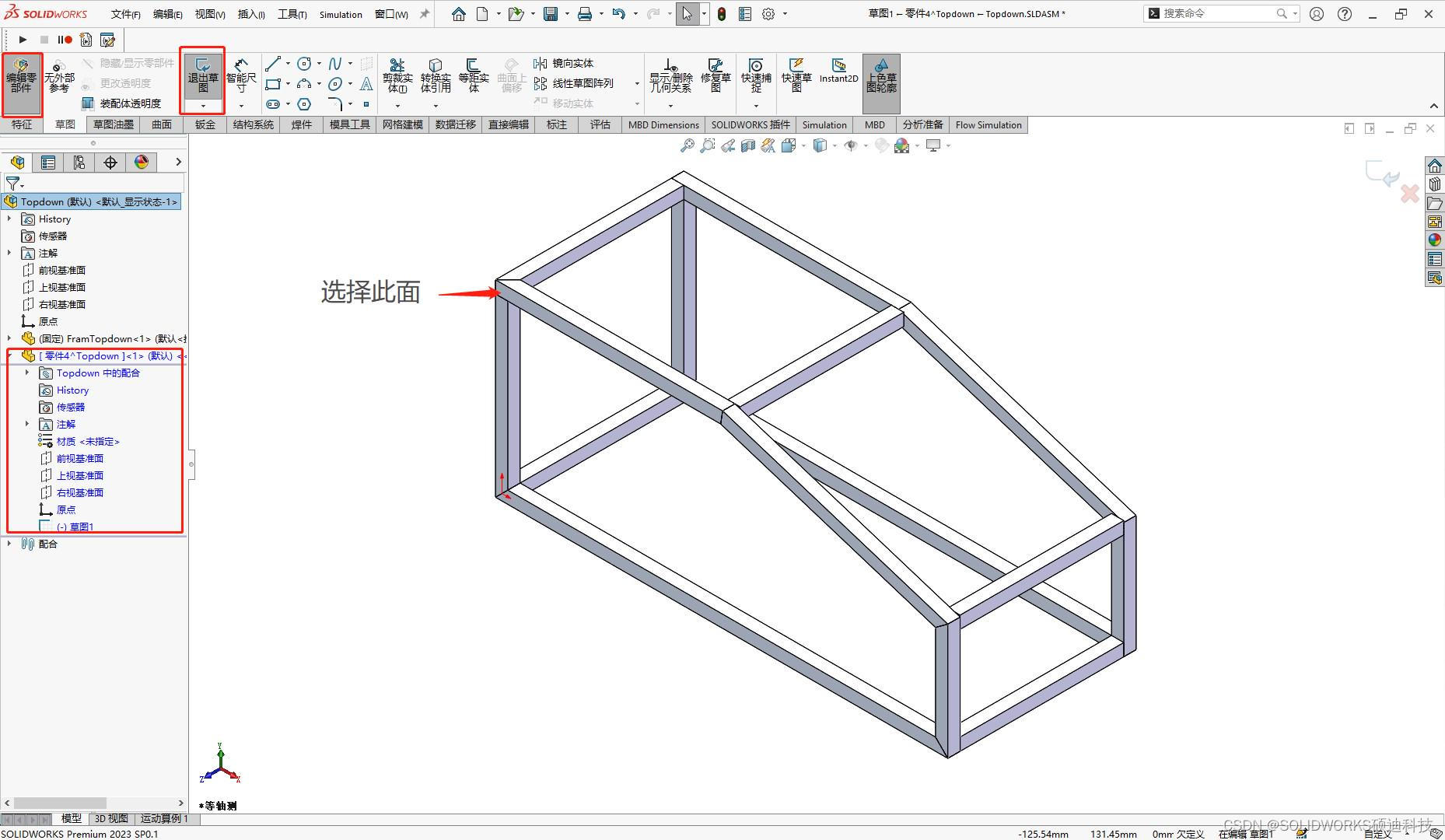Expand 'Topdown 中的配合' node
Screen dimensions: 1445x840
pos(27,373)
